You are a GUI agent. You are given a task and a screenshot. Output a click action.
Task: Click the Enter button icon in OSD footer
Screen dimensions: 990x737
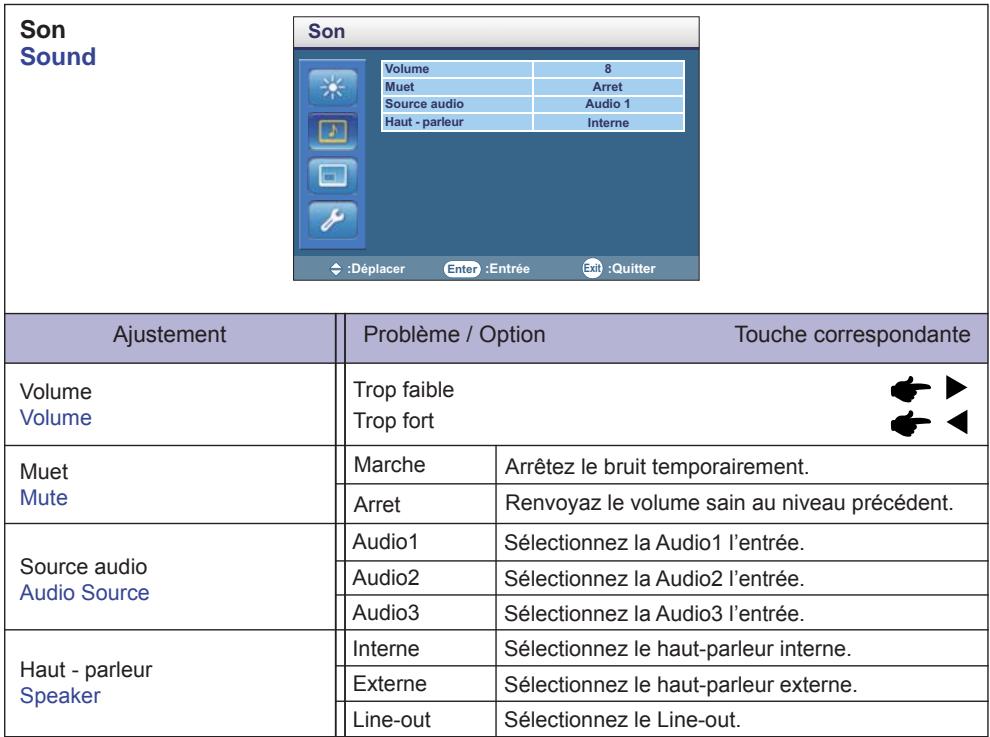(x=462, y=269)
